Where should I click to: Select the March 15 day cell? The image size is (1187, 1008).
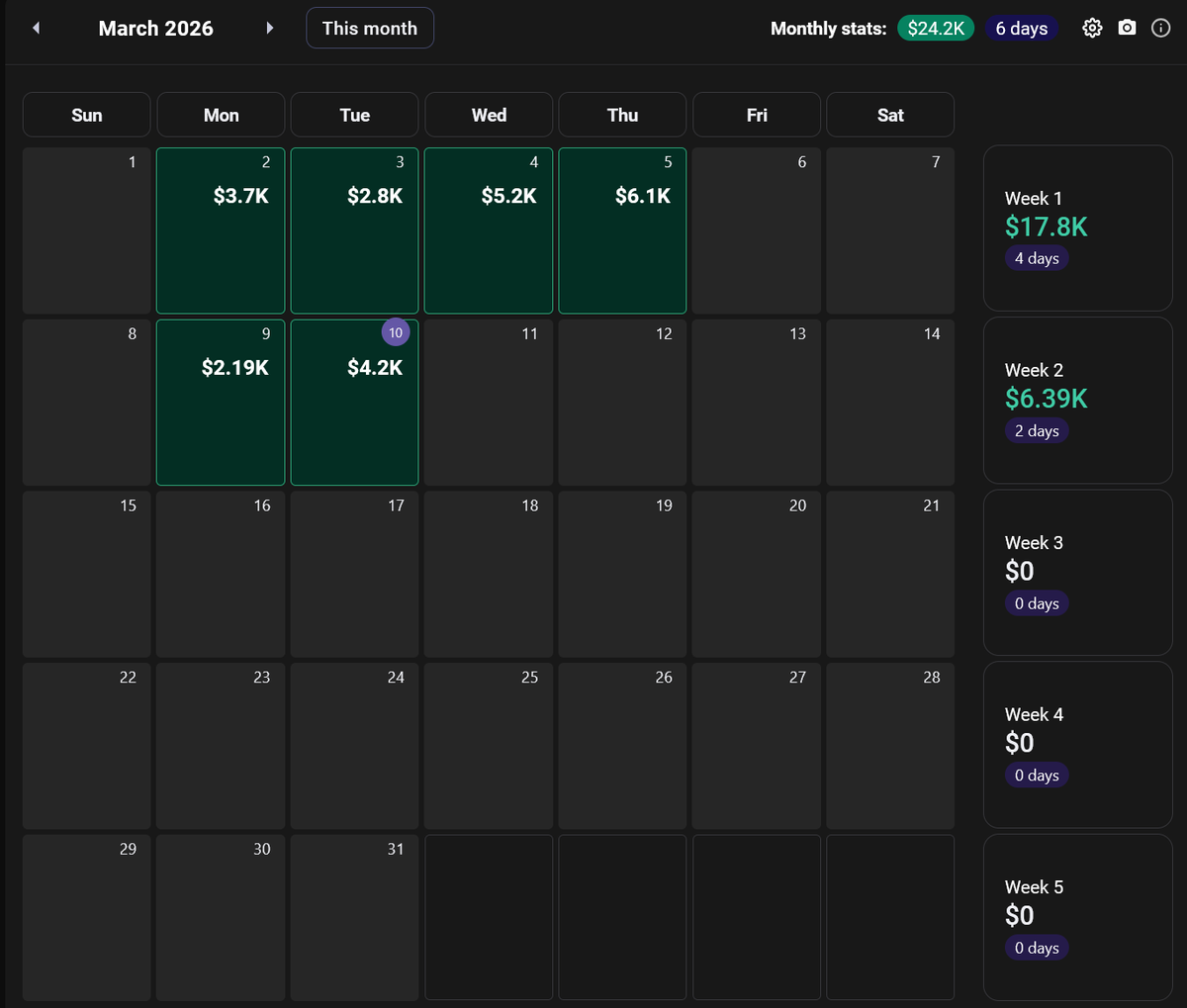pos(87,574)
